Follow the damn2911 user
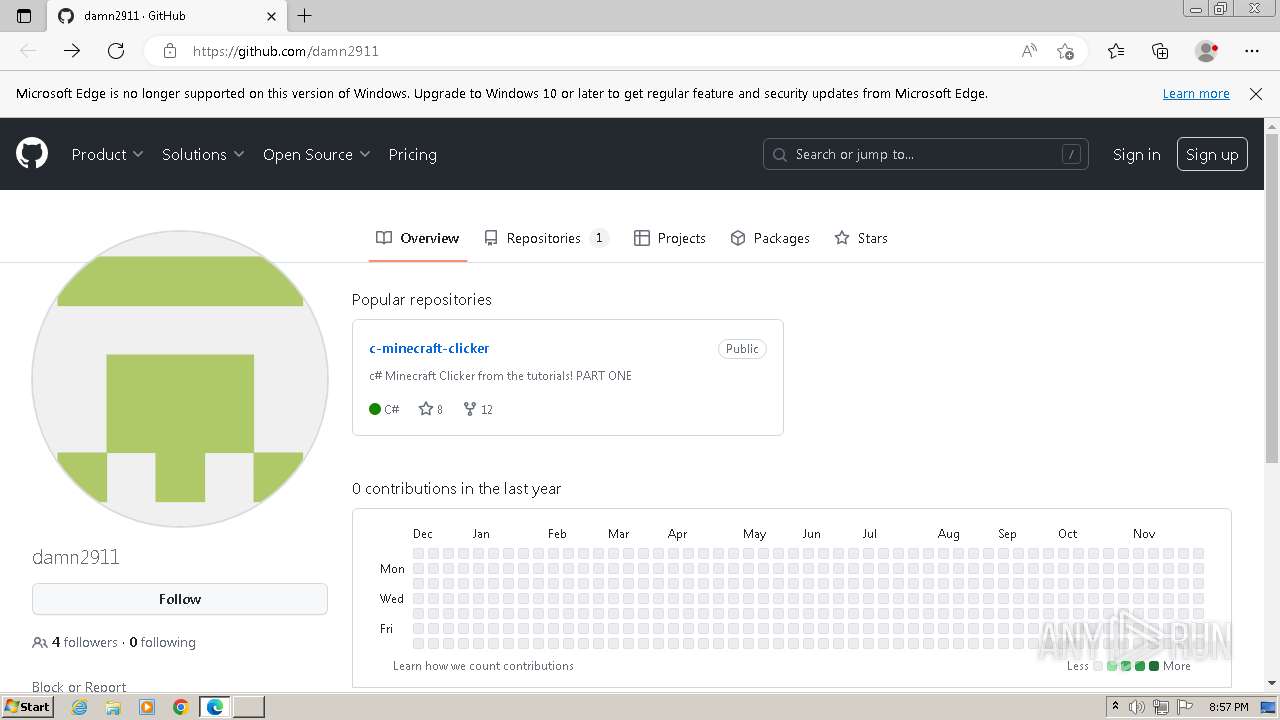Viewport: 1280px width, 720px height. (x=180, y=599)
